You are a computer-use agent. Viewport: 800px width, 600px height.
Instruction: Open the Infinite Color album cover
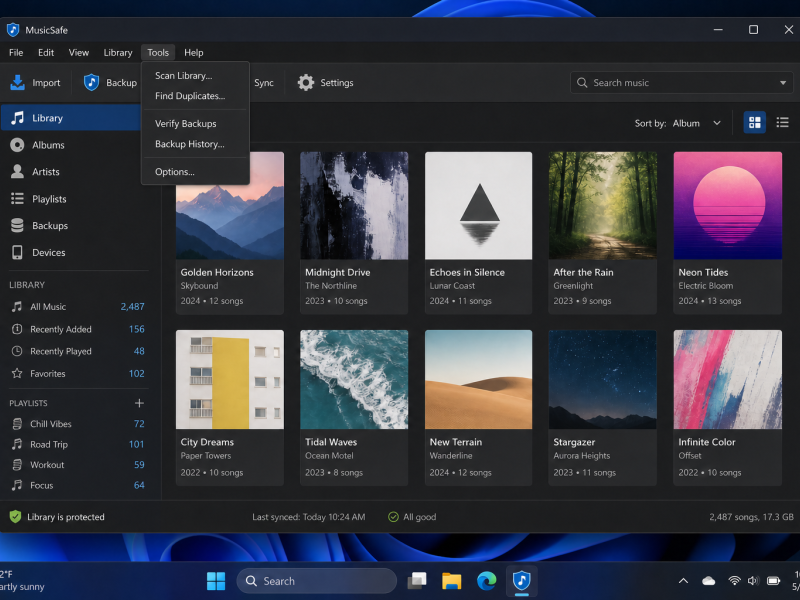click(x=728, y=380)
